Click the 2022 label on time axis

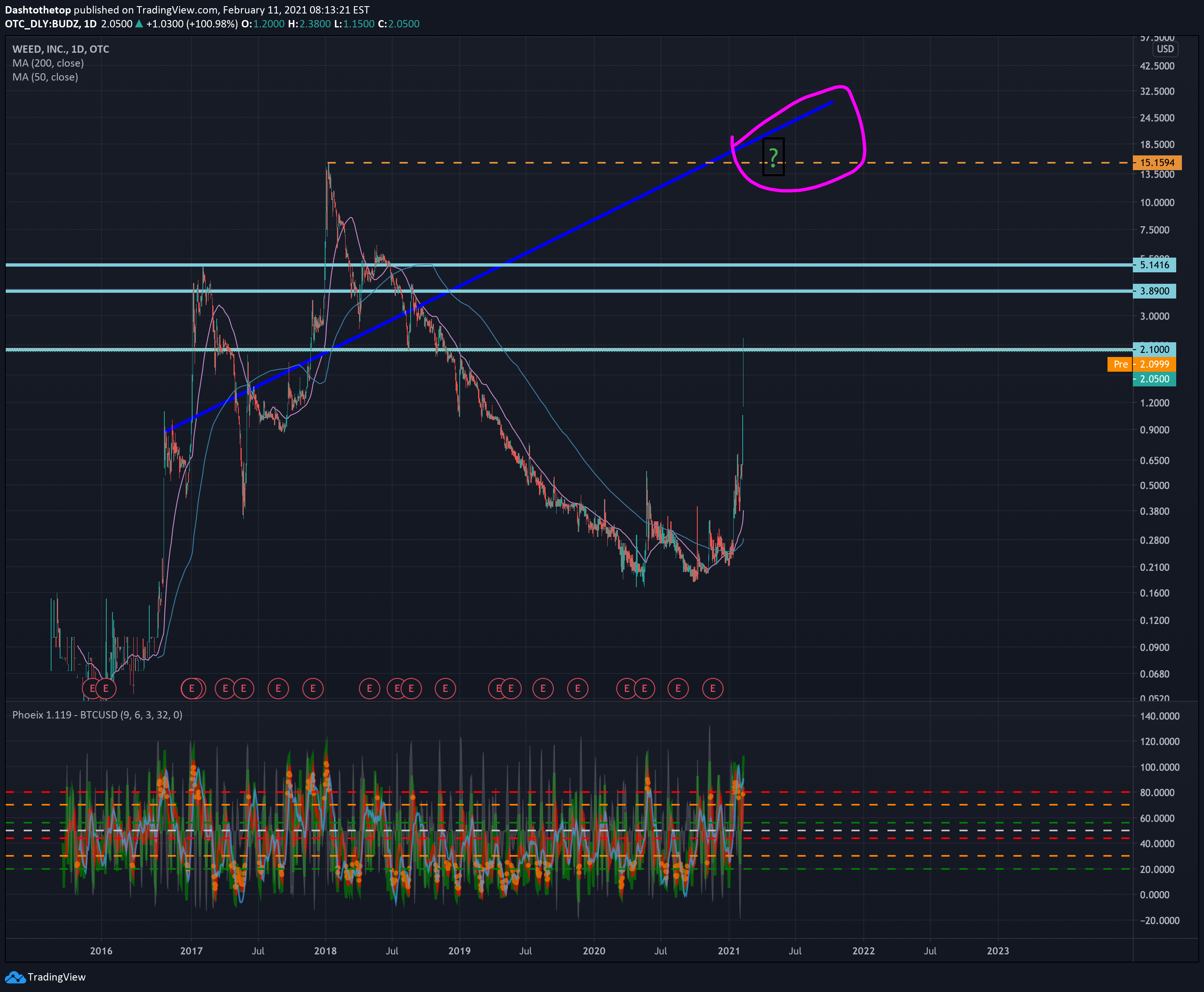click(x=863, y=951)
